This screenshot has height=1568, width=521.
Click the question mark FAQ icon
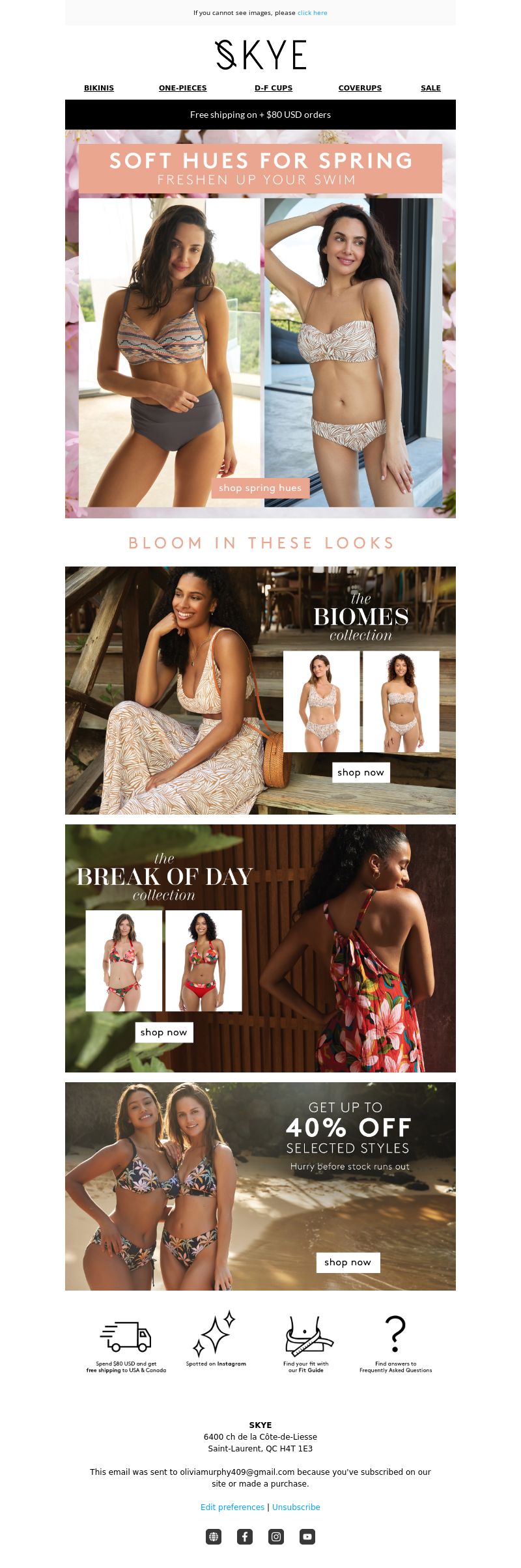(395, 1333)
